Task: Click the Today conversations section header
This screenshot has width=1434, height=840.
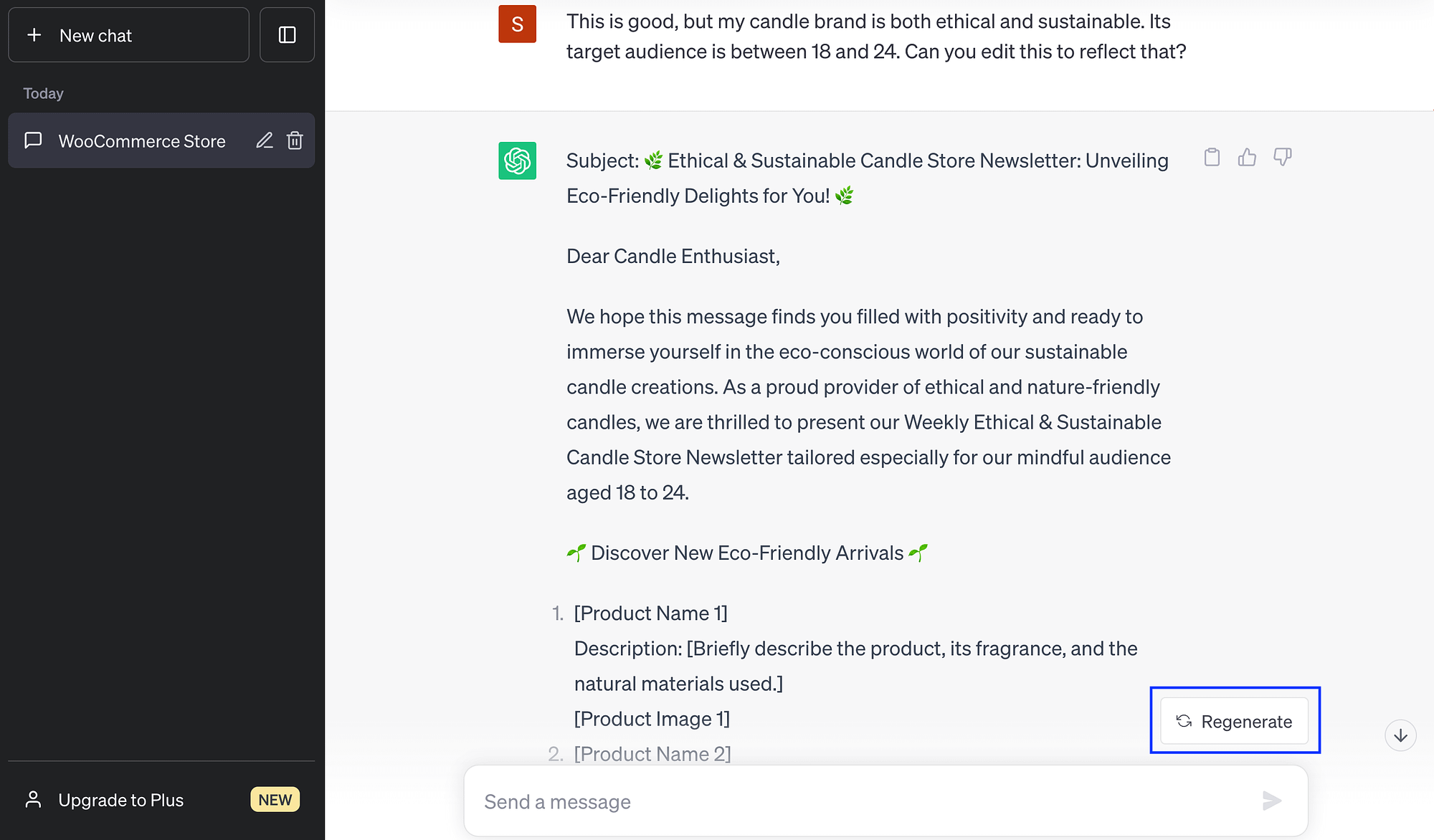Action: pyautogui.click(x=42, y=93)
